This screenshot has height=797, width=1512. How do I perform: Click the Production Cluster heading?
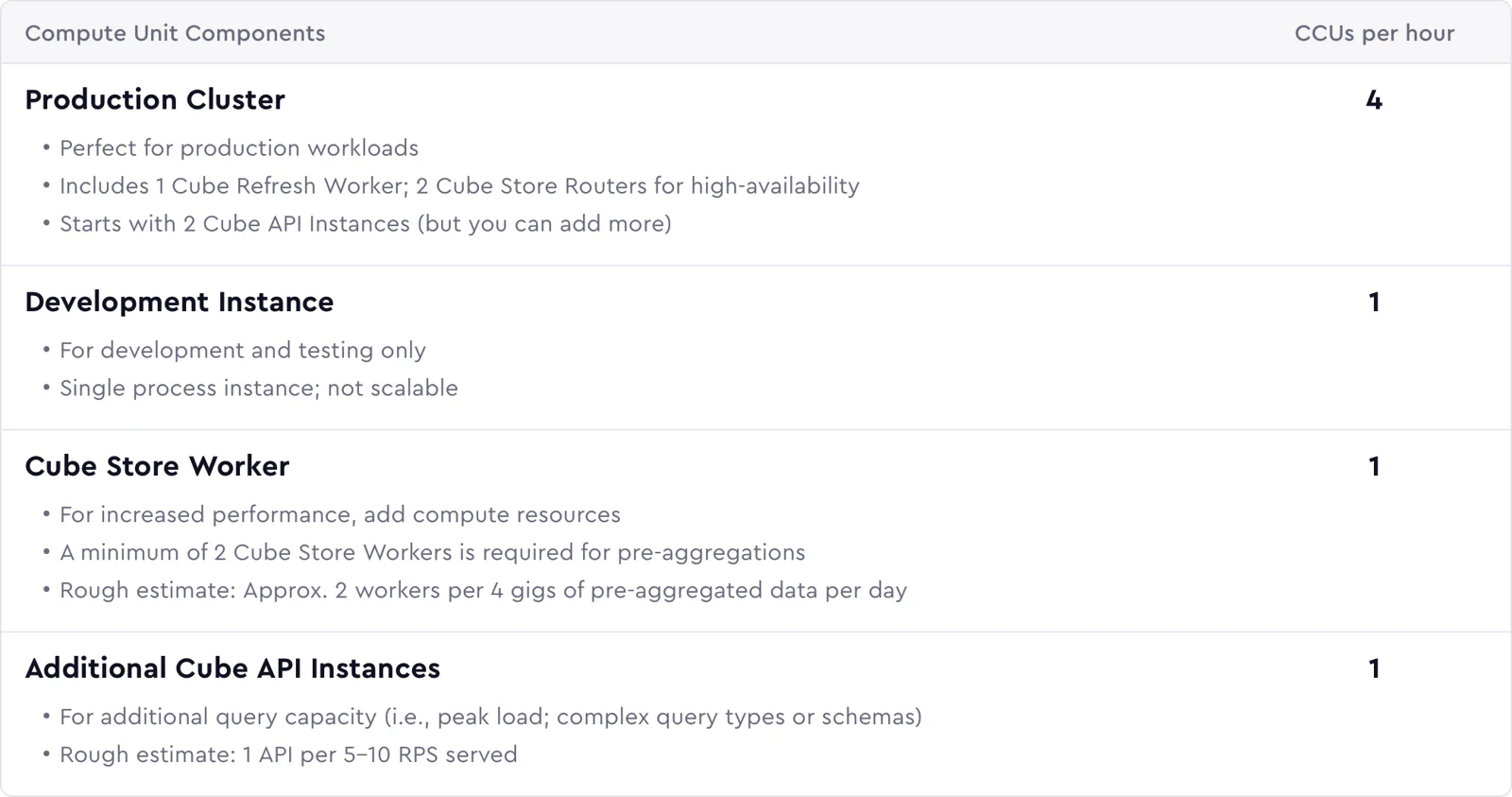tap(155, 99)
